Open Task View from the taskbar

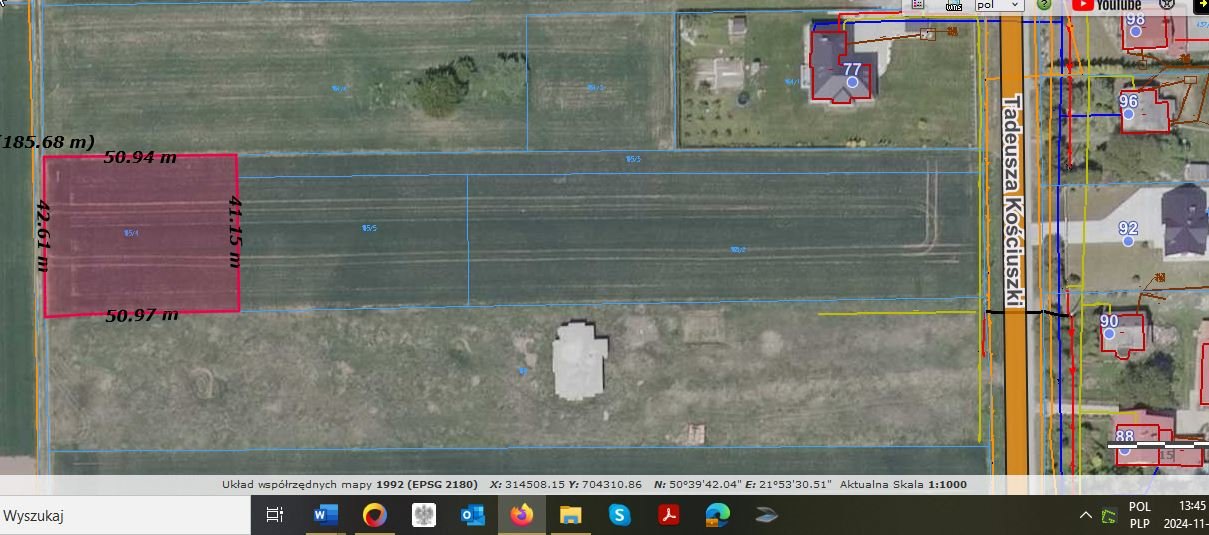(274, 516)
